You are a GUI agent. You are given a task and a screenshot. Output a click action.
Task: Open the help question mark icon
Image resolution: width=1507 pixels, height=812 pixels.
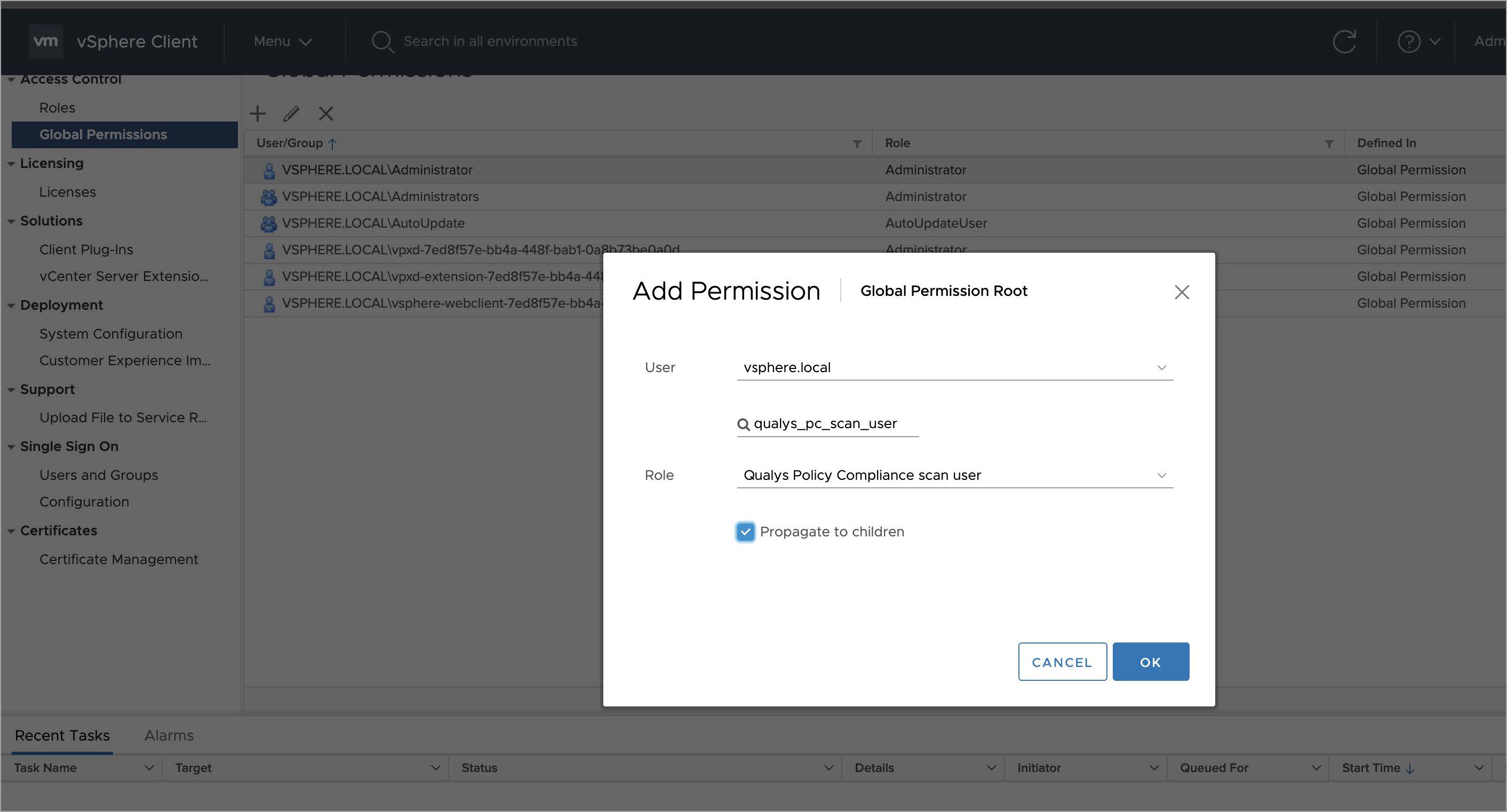pyautogui.click(x=1409, y=42)
